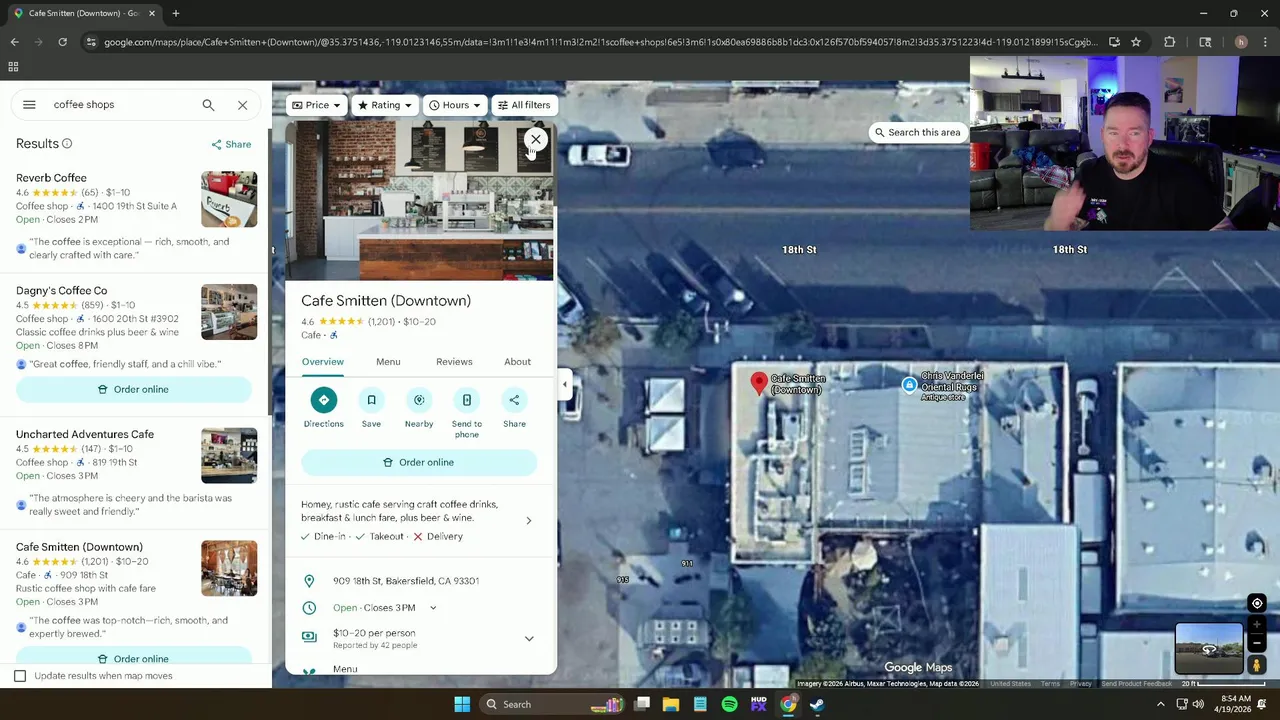Reload the page in Chrome
This screenshot has width=1280, height=720.
62,42
